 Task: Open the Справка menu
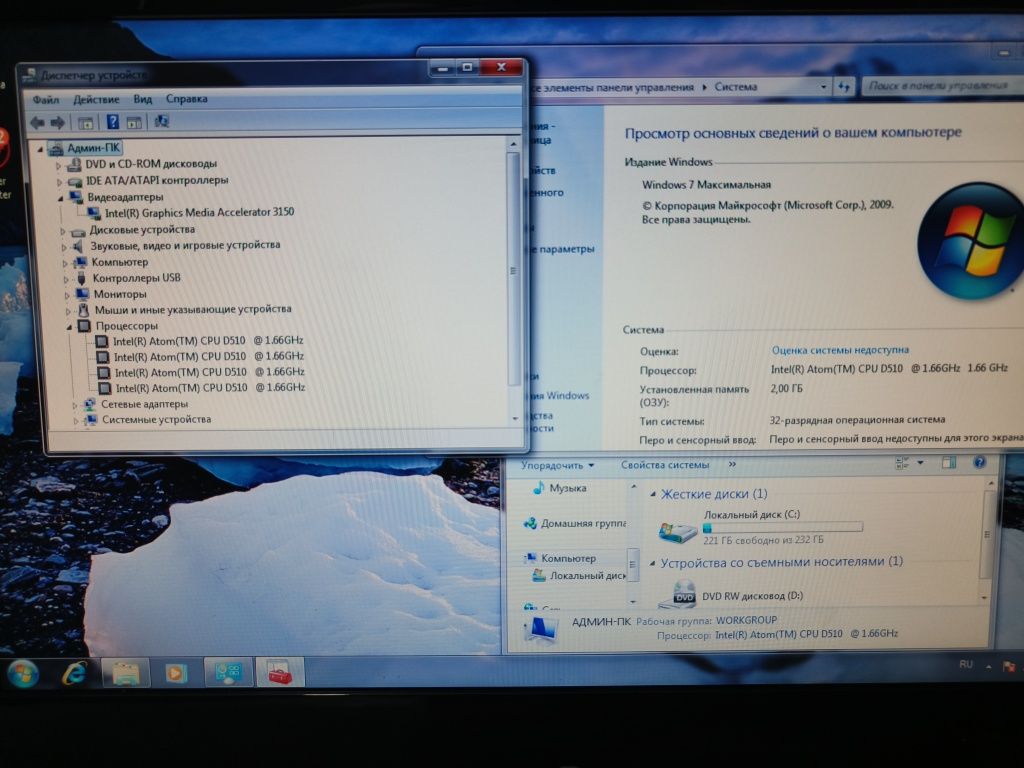click(x=186, y=99)
